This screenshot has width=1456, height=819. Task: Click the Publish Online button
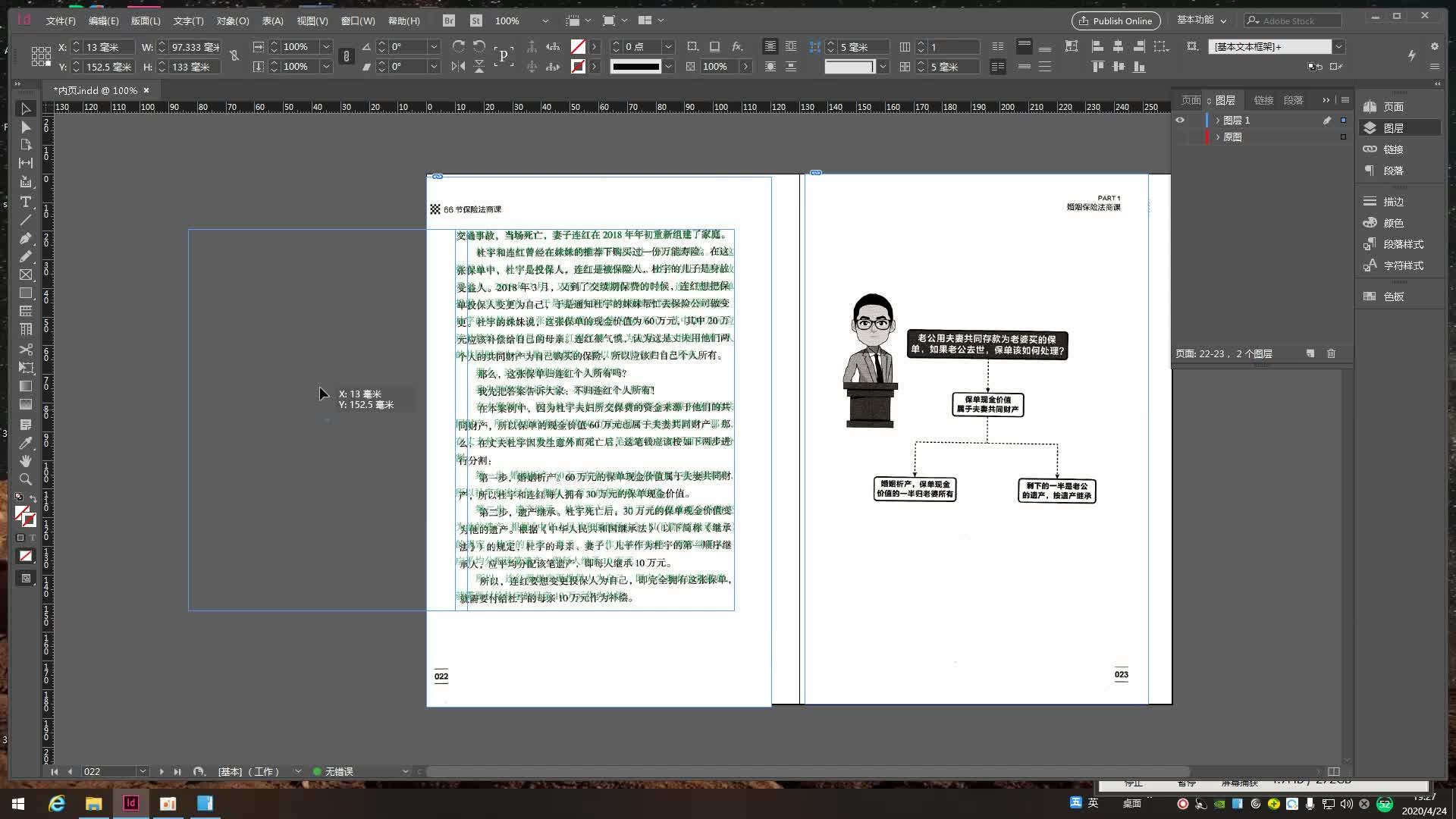1113,21
